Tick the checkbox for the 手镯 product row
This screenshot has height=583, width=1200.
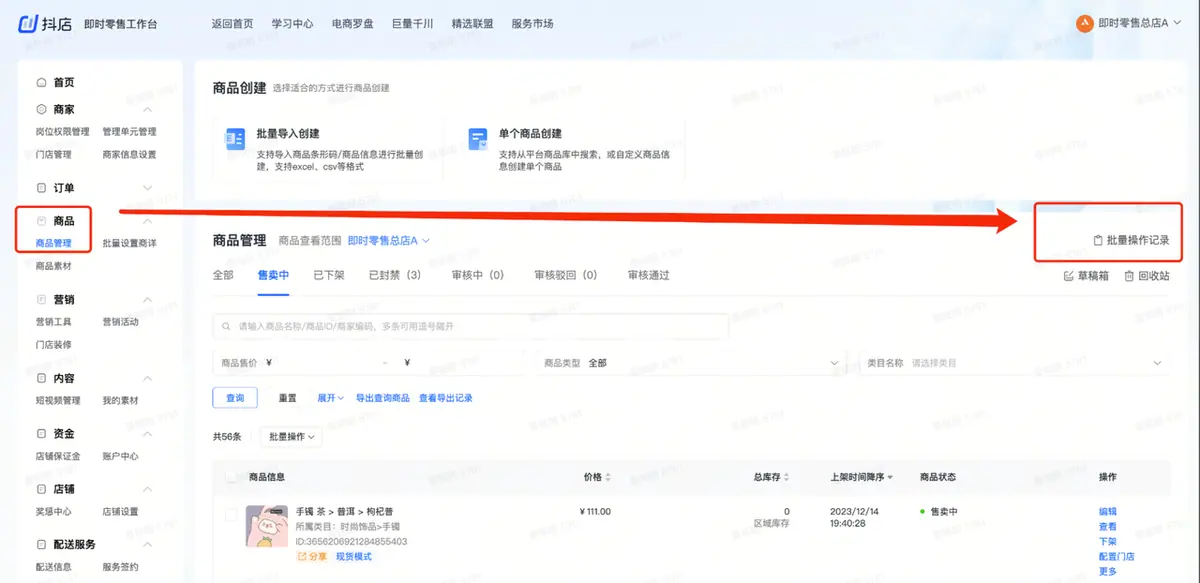[231, 514]
